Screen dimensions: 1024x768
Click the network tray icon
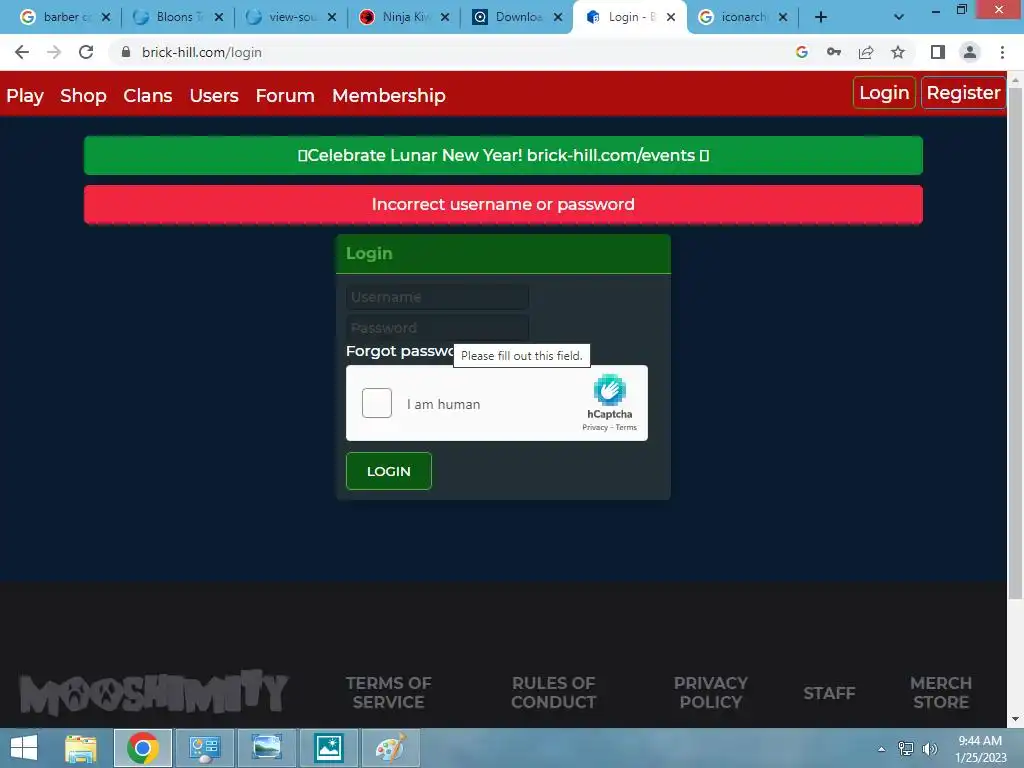coord(906,748)
